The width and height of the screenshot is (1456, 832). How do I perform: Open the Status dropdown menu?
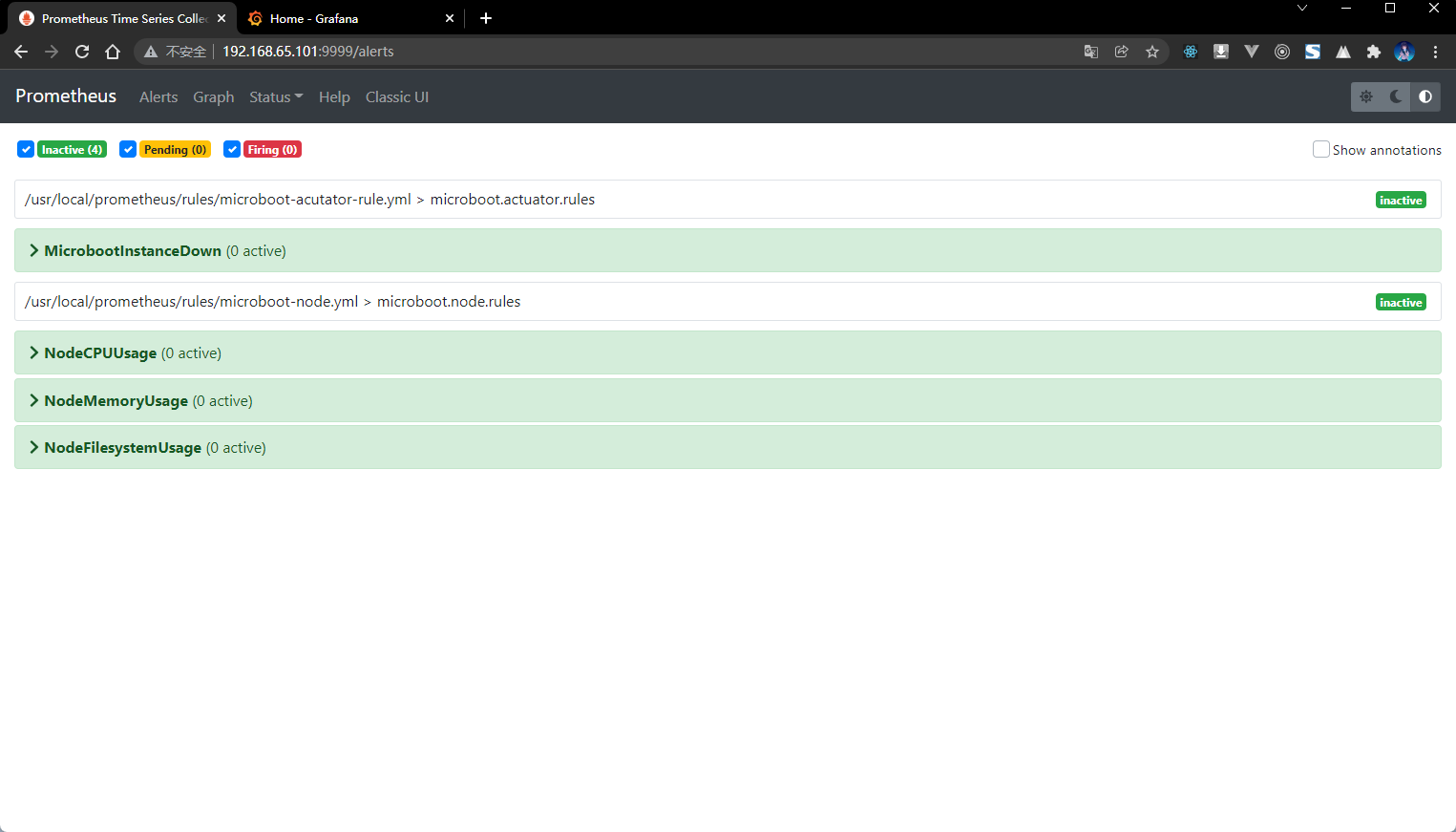pyautogui.click(x=276, y=96)
